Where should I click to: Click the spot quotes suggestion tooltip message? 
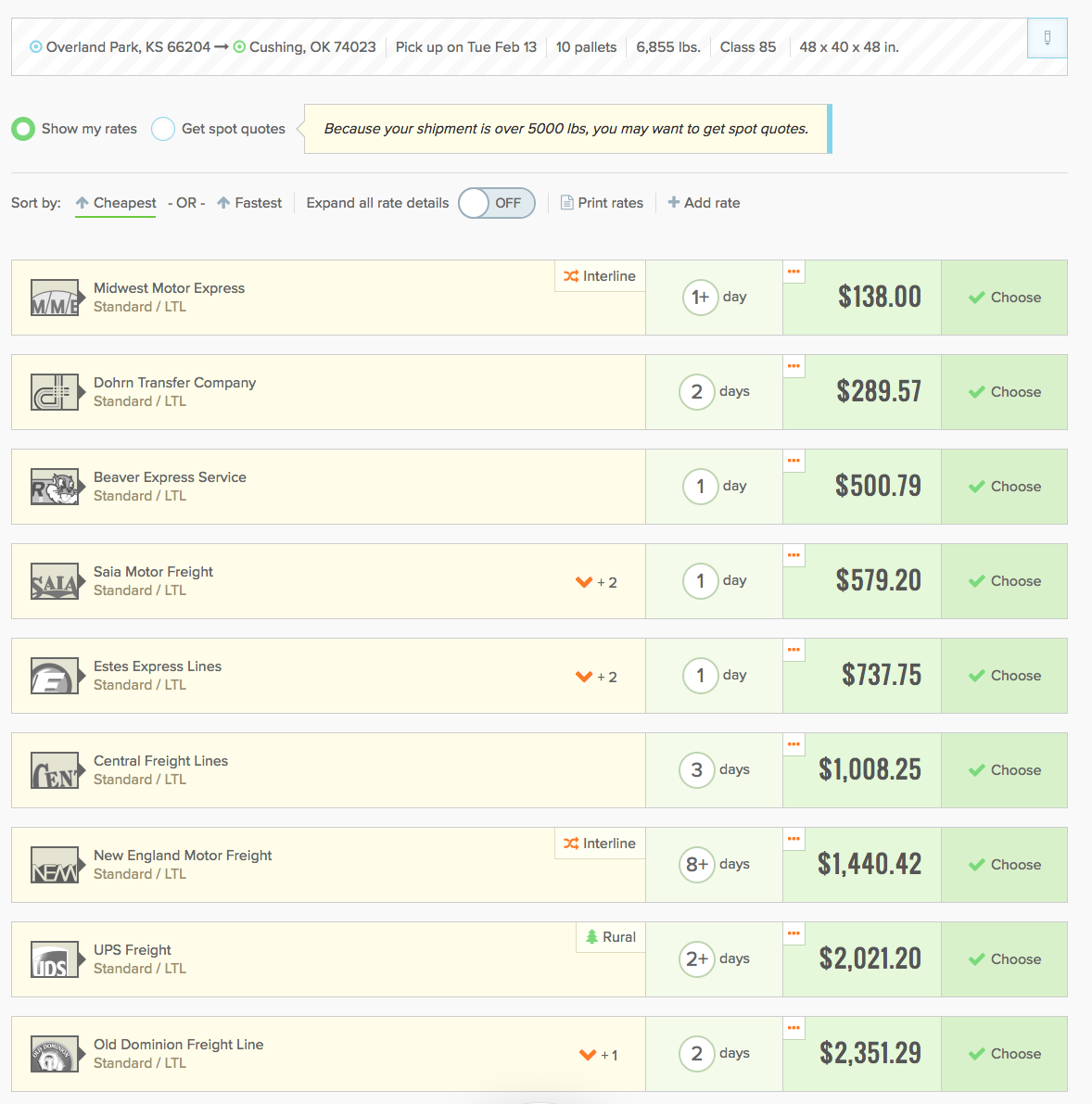(566, 129)
